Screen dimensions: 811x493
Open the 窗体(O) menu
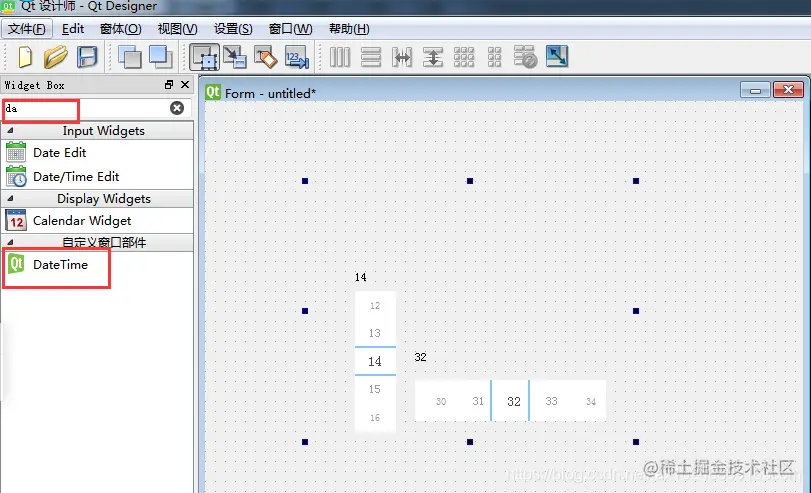[x=121, y=28]
